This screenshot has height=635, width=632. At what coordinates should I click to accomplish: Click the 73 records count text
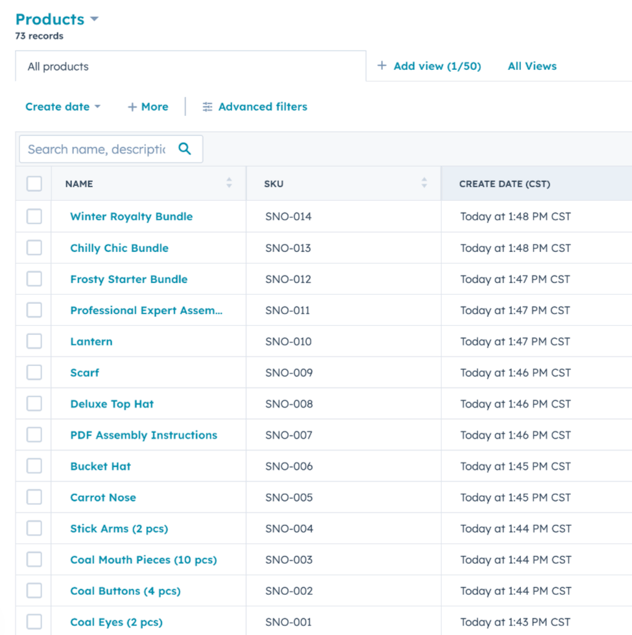coord(39,36)
